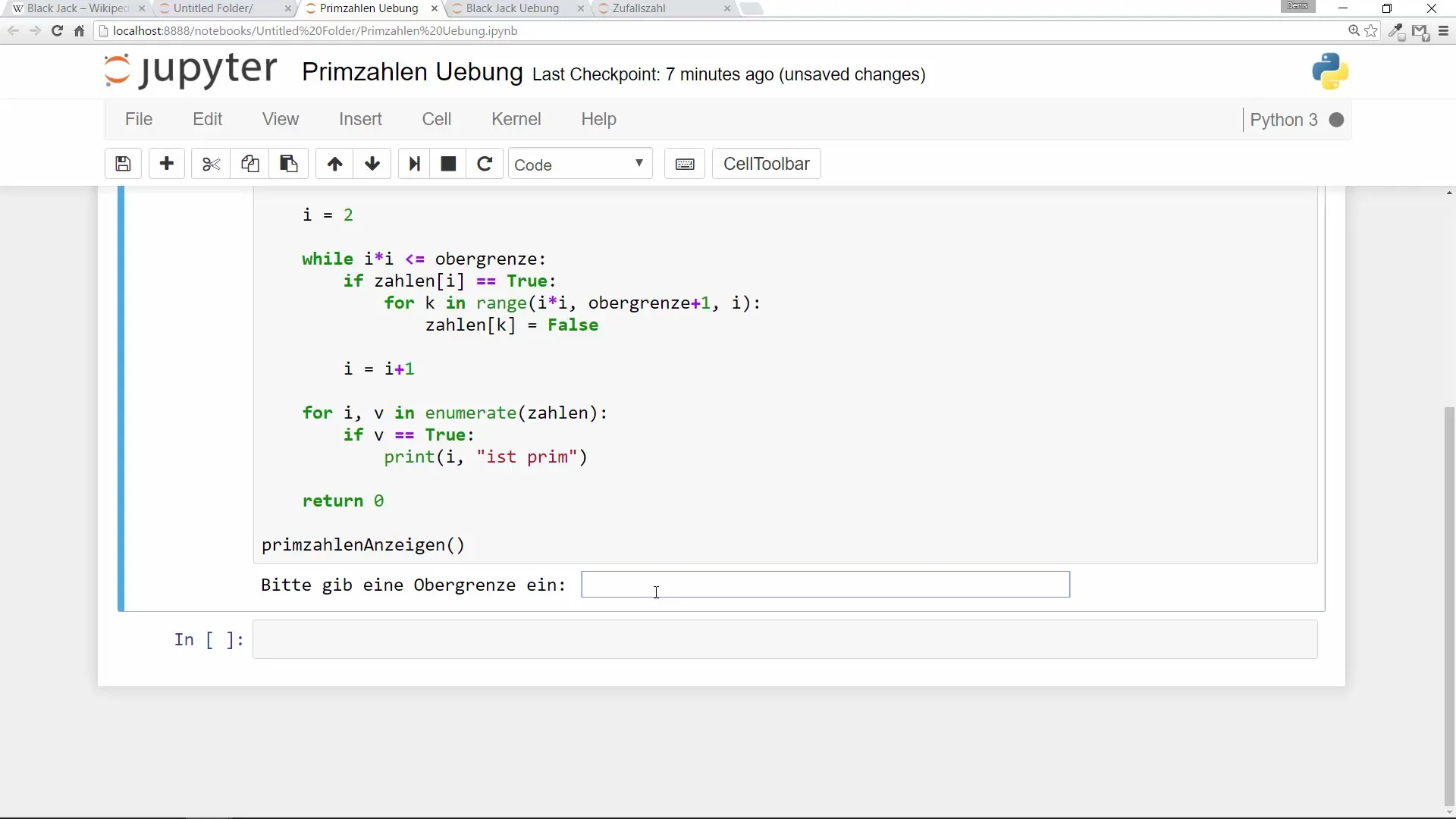Cut selected cell with scissors icon
The width and height of the screenshot is (1456, 819).
211,164
